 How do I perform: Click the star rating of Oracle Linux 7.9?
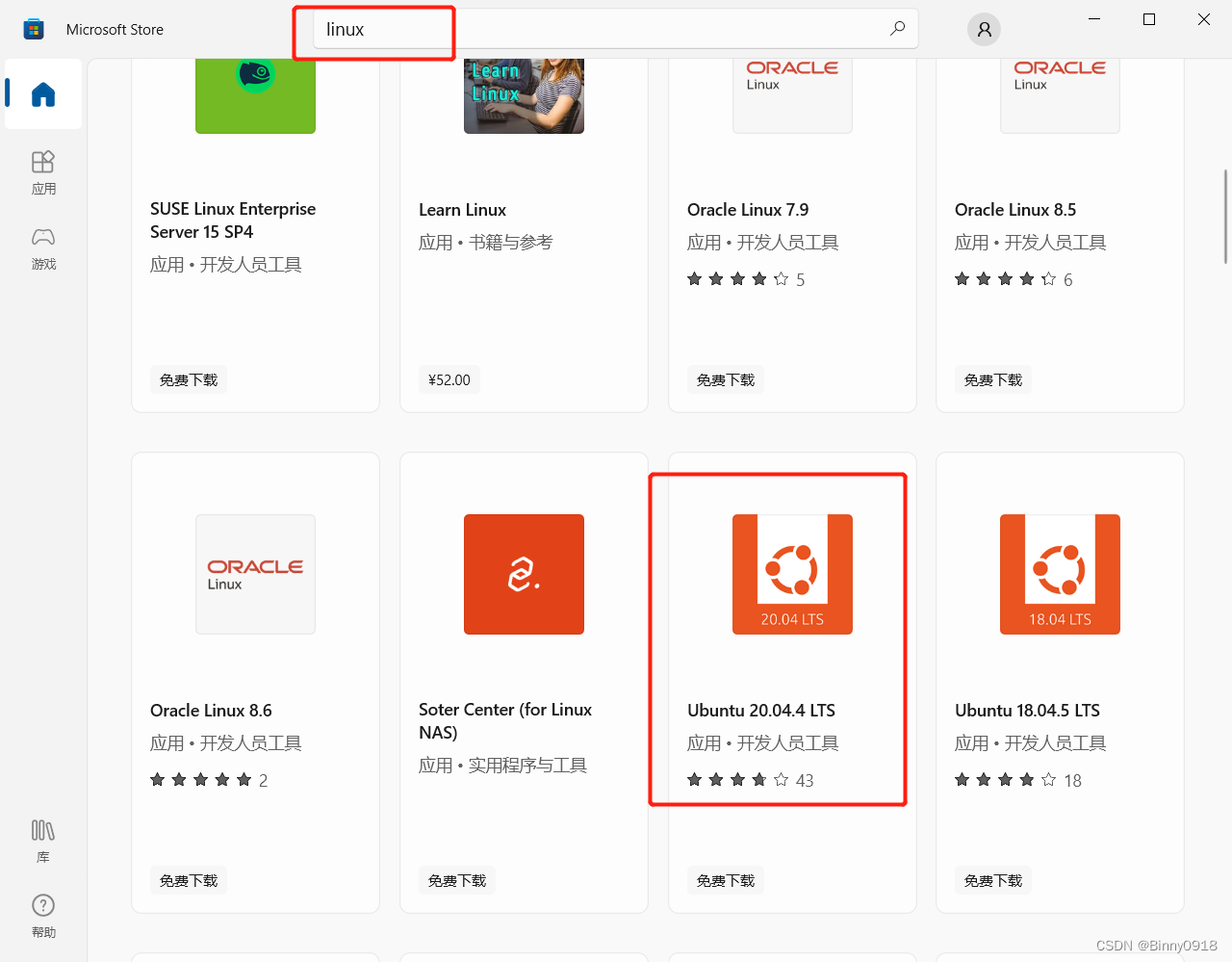click(x=739, y=278)
